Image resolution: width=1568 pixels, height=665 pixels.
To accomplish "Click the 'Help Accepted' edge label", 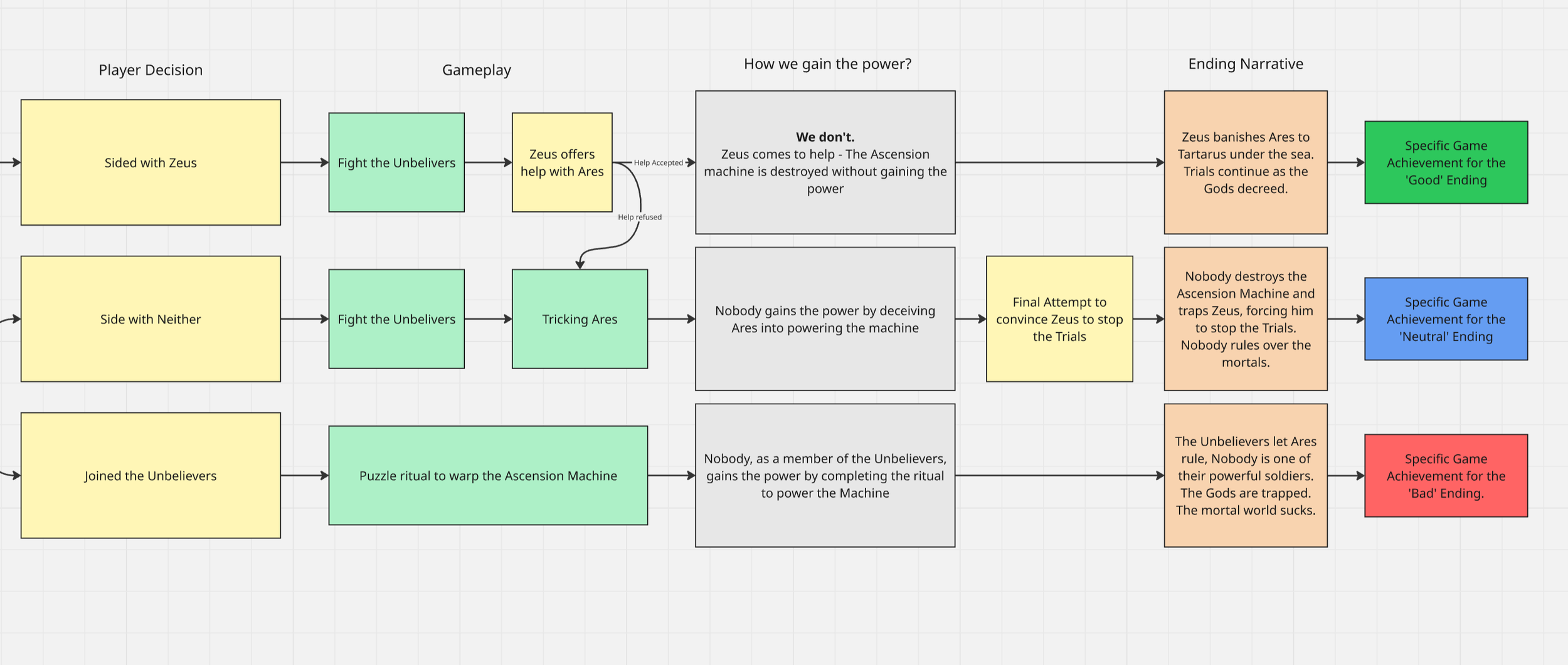I will 657,162.
